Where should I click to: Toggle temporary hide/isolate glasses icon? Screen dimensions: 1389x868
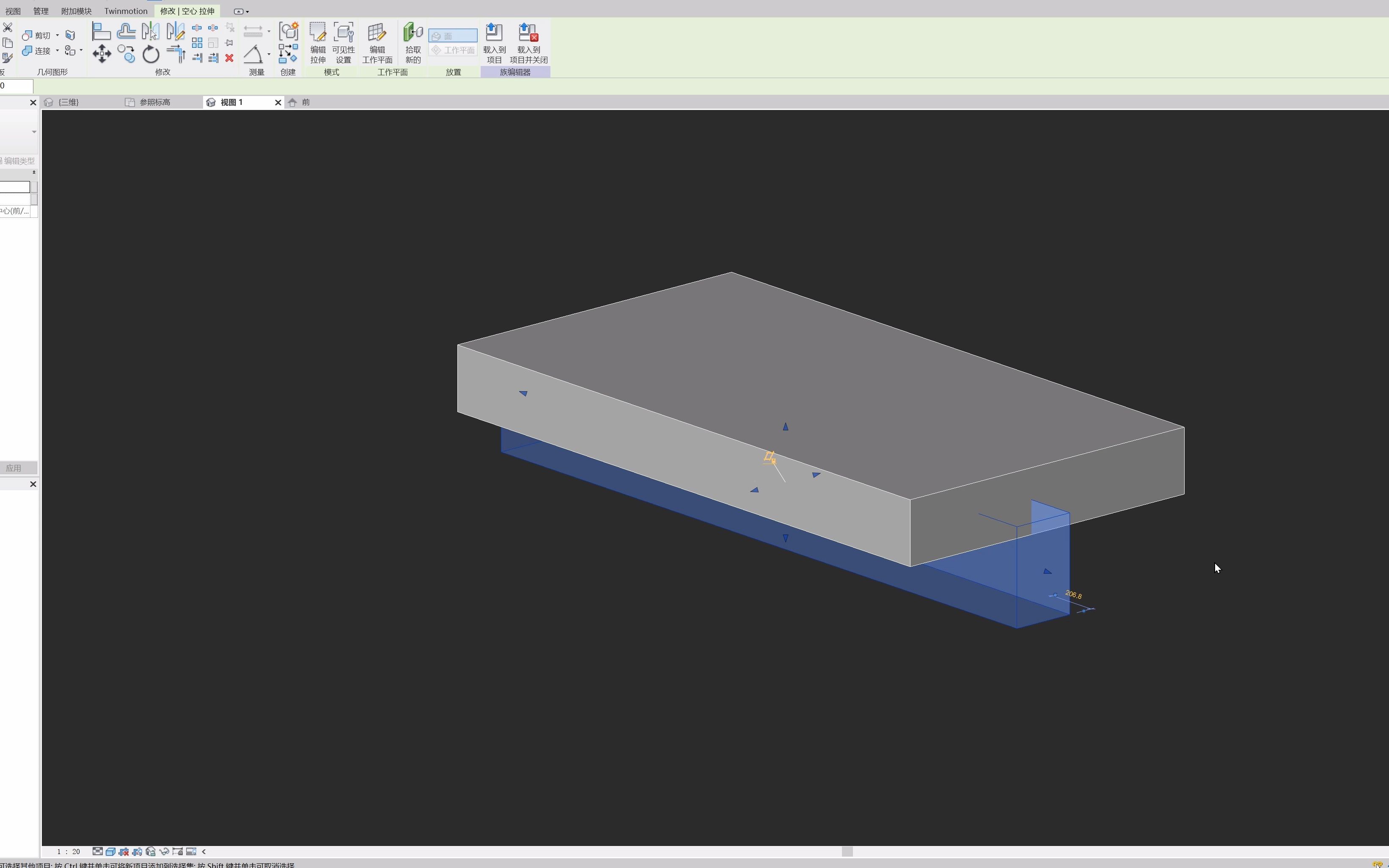[164, 852]
